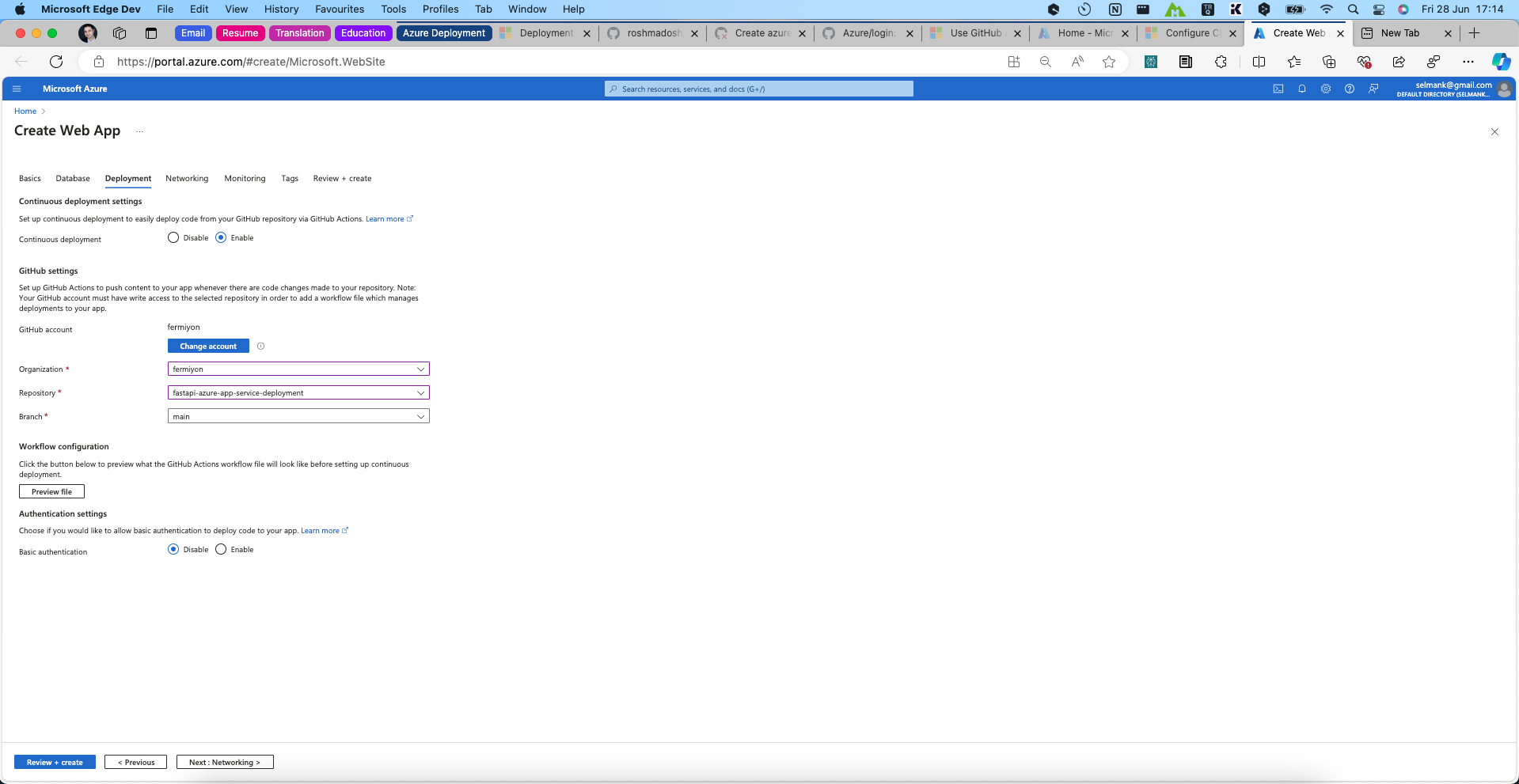
Task: Click the Next : Networking > button
Action: click(225, 762)
